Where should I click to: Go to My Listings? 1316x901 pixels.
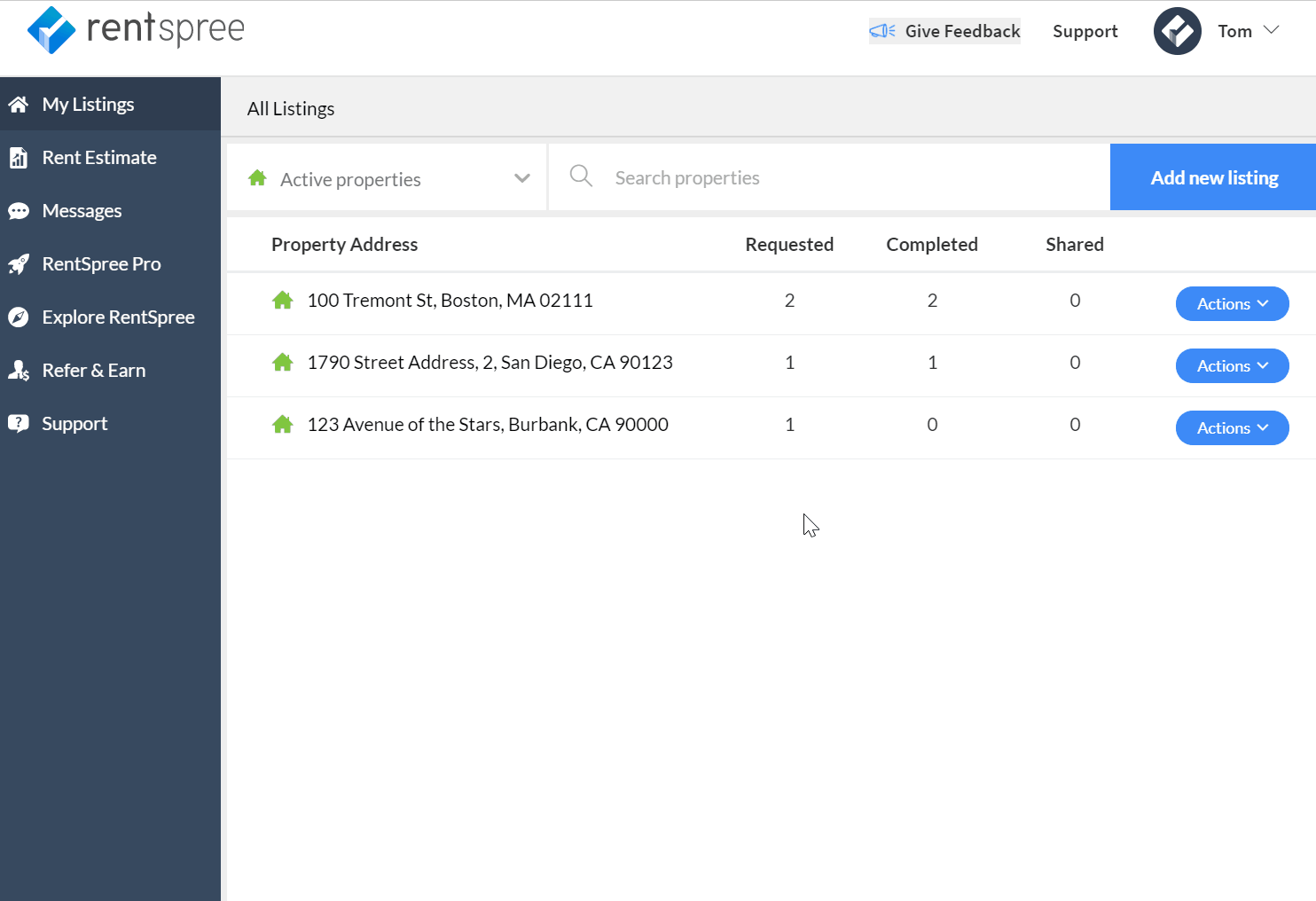[110, 105]
